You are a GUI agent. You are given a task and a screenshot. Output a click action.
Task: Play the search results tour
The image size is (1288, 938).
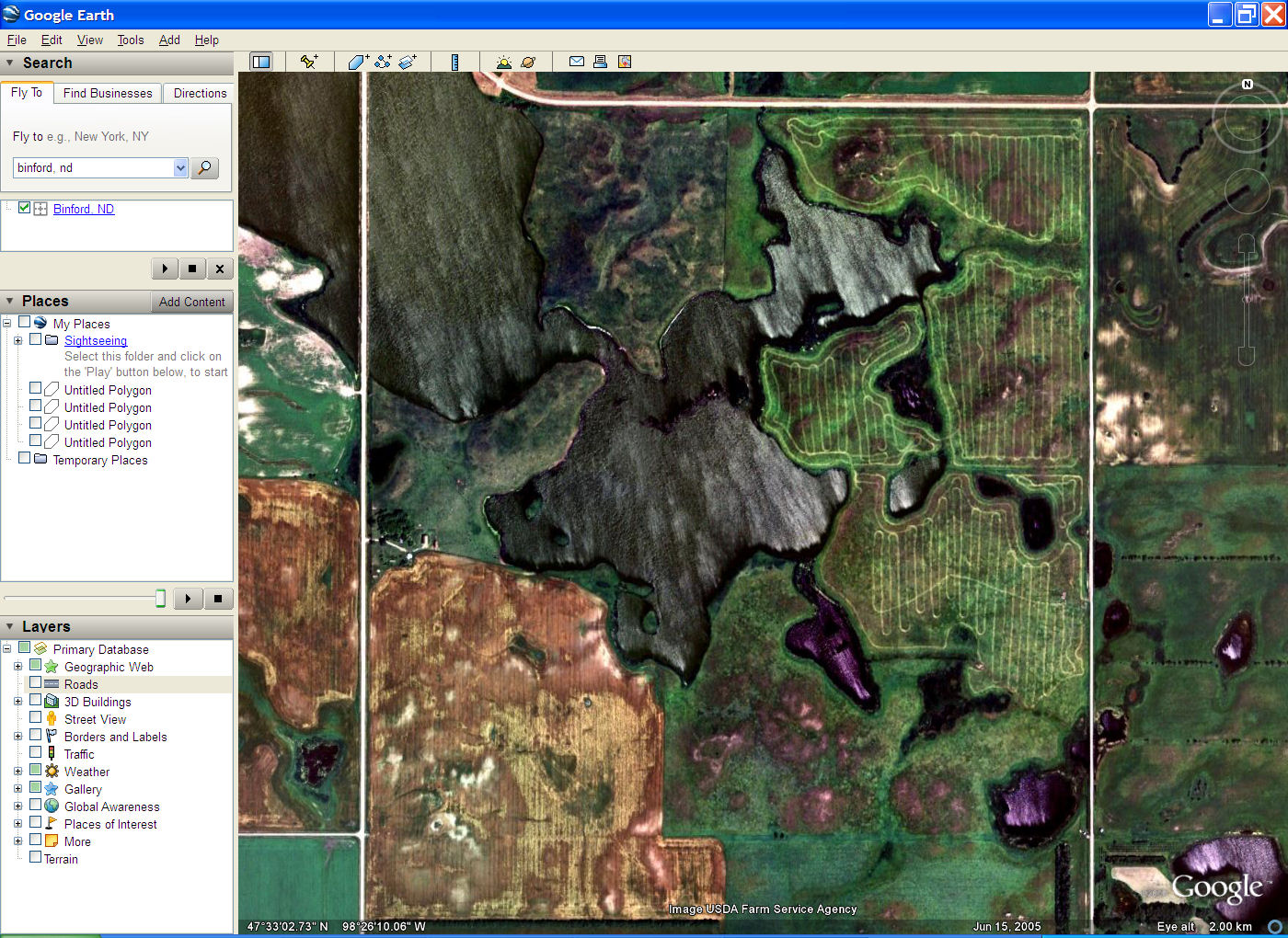click(x=165, y=269)
